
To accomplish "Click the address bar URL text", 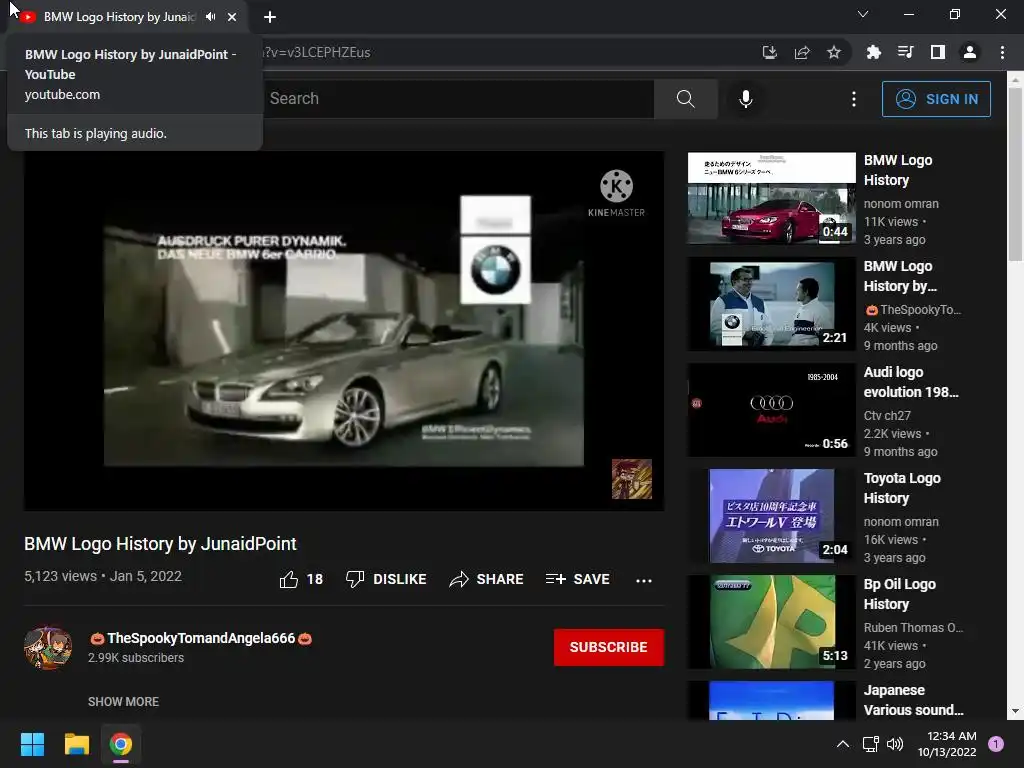I will click(317, 52).
